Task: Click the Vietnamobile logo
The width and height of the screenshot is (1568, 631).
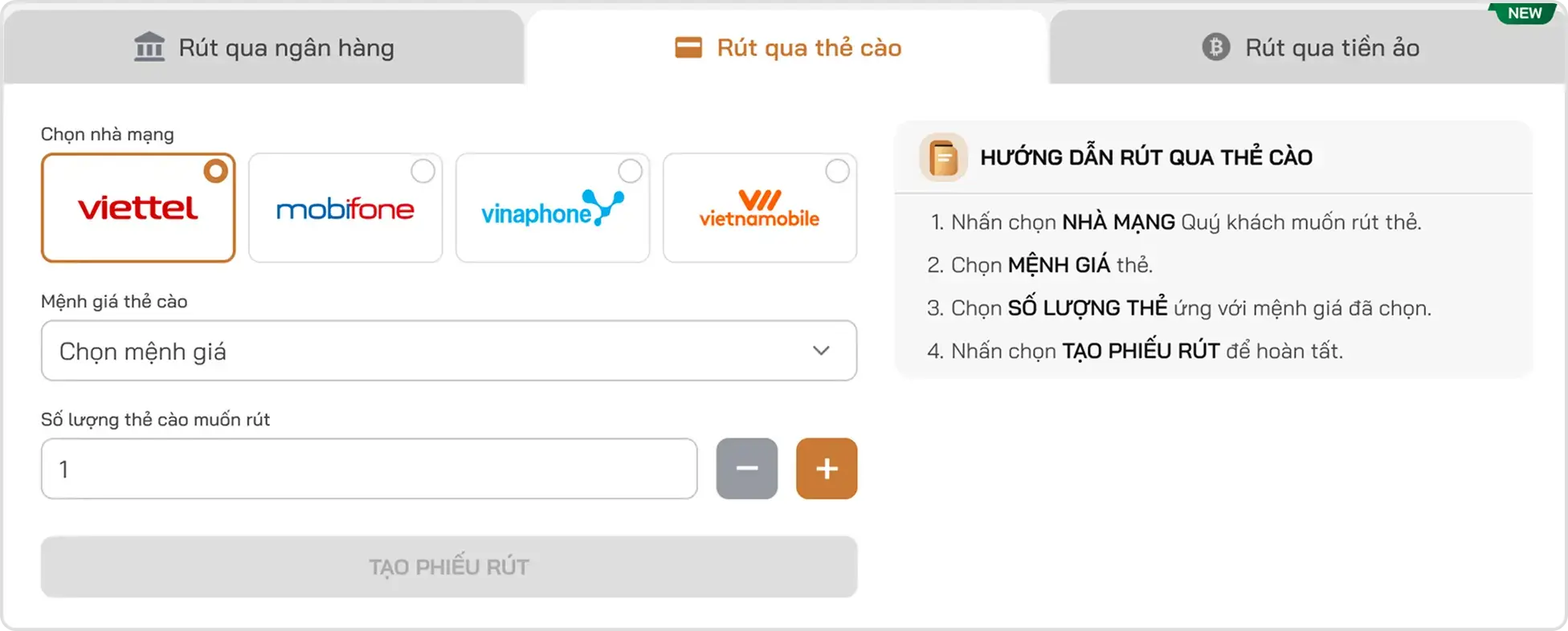Action: coord(759,209)
